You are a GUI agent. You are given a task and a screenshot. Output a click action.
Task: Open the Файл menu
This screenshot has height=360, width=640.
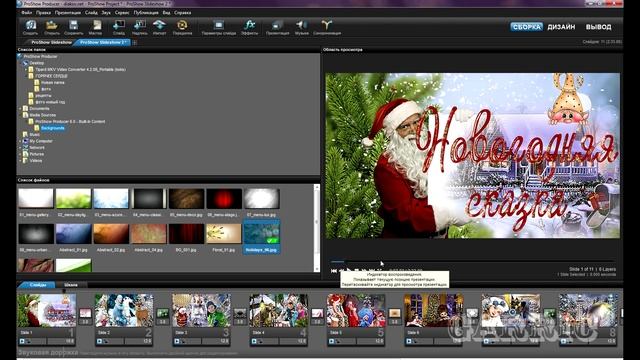27,13
